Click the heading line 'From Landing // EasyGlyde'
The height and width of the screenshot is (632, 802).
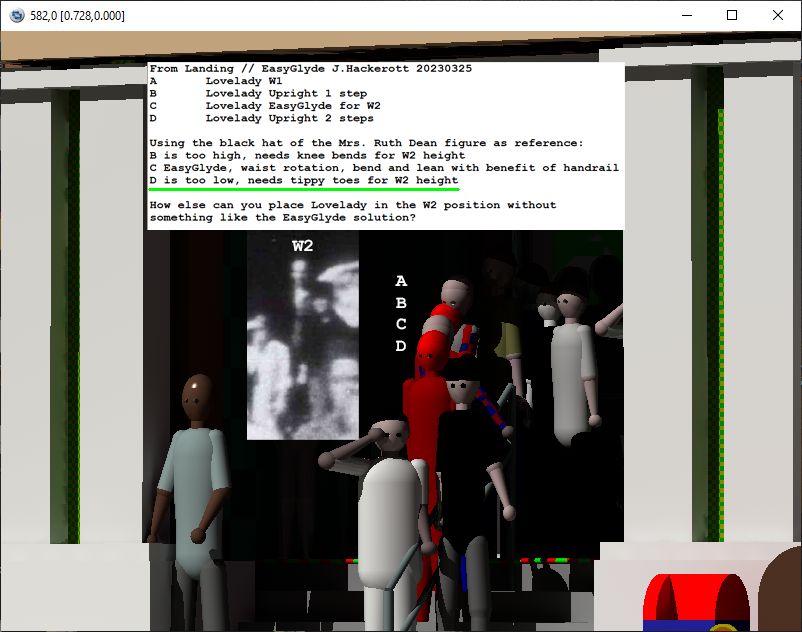(310, 69)
